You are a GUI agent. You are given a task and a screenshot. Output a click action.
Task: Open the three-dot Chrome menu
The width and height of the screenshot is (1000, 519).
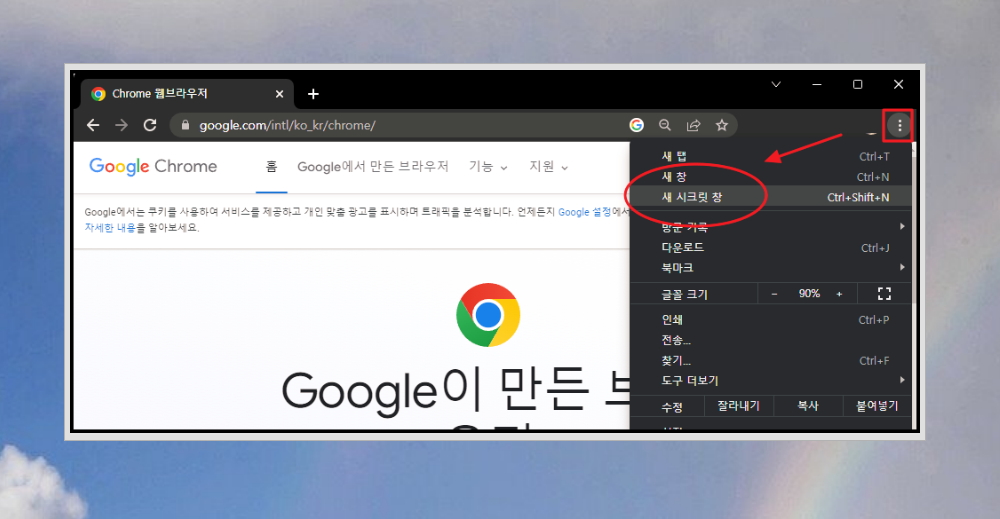(899, 126)
